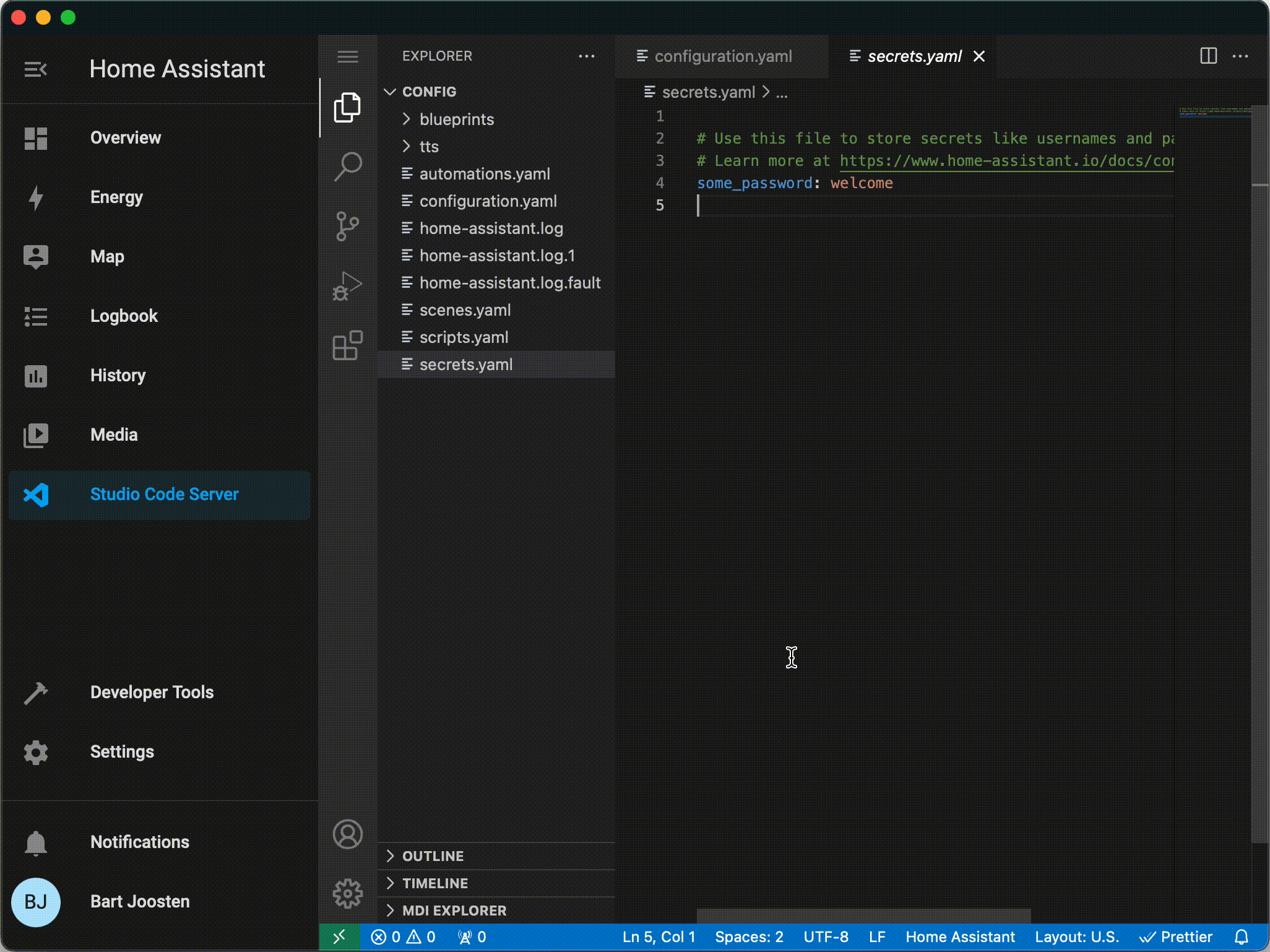Collapse the Home Assistant sidebar menu
Image resolution: width=1270 pixels, height=952 pixels.
point(35,69)
